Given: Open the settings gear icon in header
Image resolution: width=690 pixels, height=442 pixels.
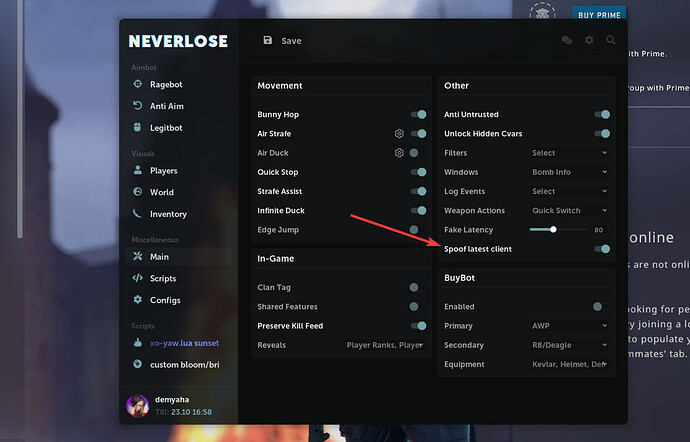Looking at the screenshot, I should click(589, 41).
